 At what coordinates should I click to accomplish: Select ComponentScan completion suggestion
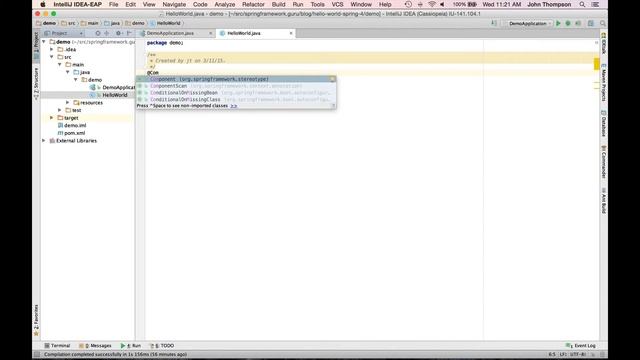click(236, 86)
